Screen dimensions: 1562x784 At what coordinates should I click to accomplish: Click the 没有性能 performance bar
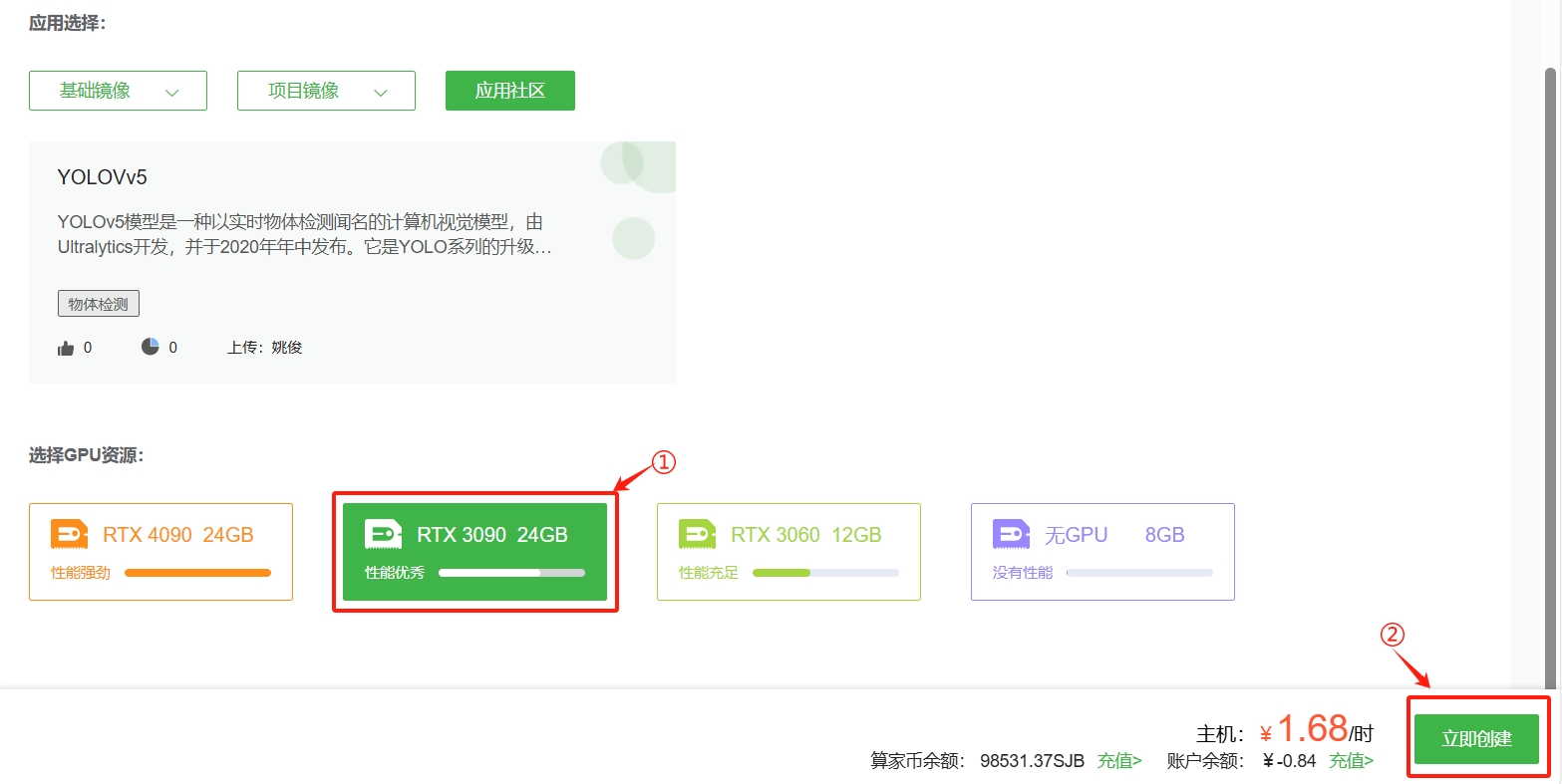[1139, 573]
